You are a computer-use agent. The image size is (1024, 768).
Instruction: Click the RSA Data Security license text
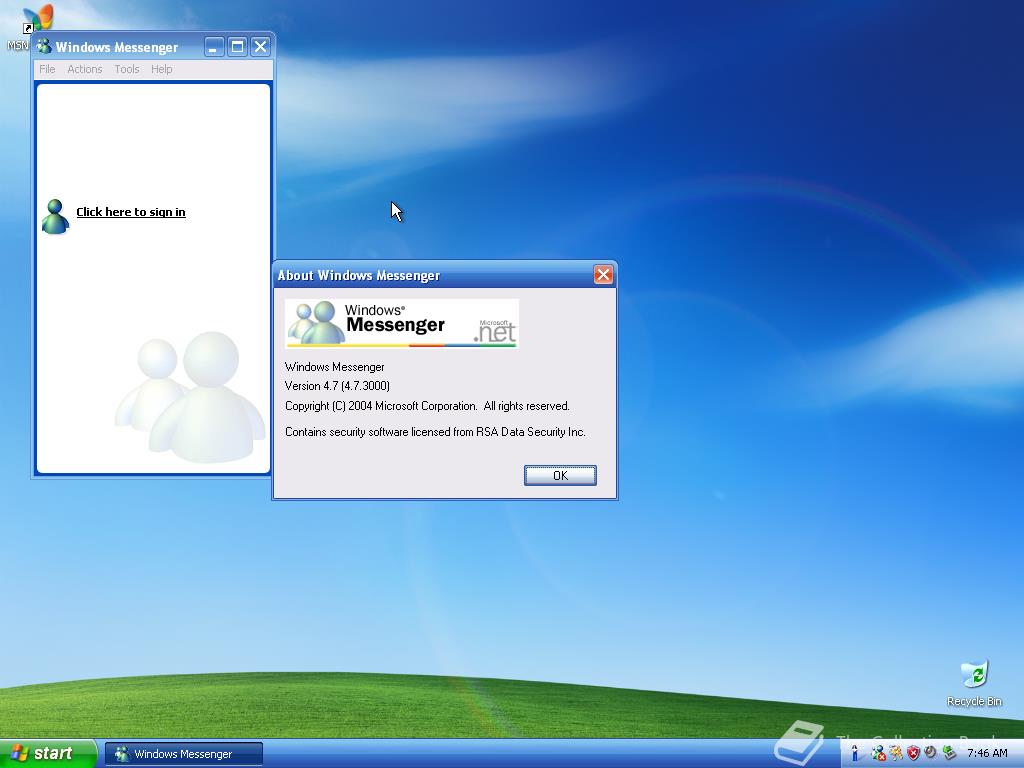[436, 432]
